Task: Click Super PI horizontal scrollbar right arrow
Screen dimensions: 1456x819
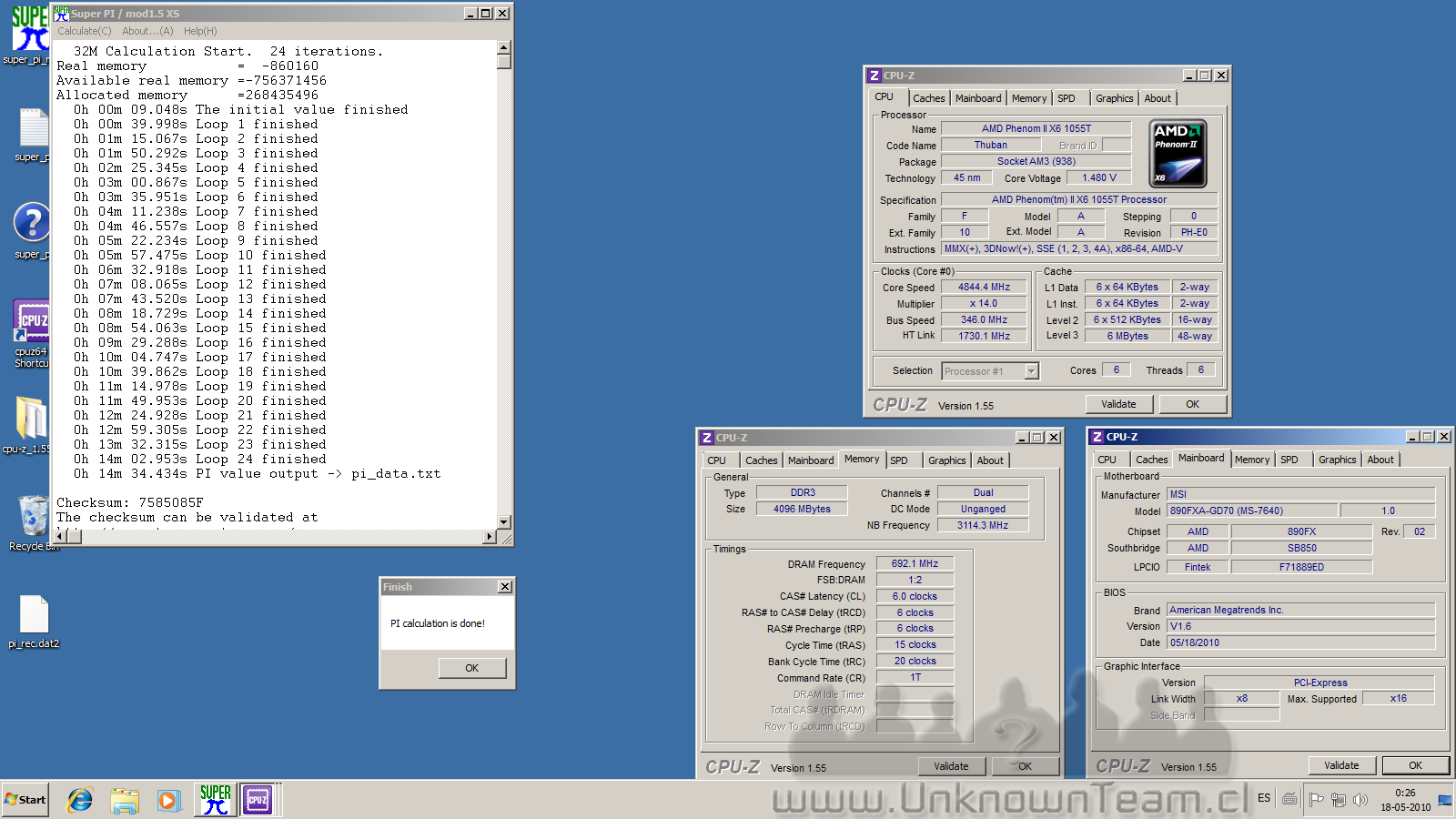Action: coord(490,537)
